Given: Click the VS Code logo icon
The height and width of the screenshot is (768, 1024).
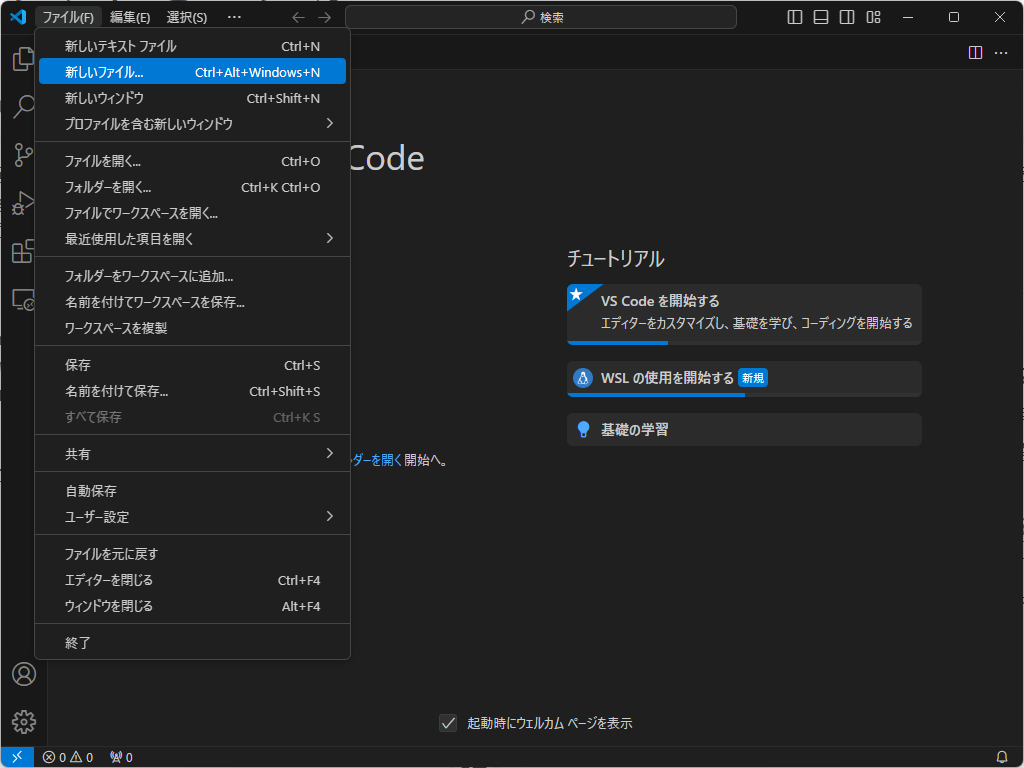Looking at the screenshot, I should [18, 17].
